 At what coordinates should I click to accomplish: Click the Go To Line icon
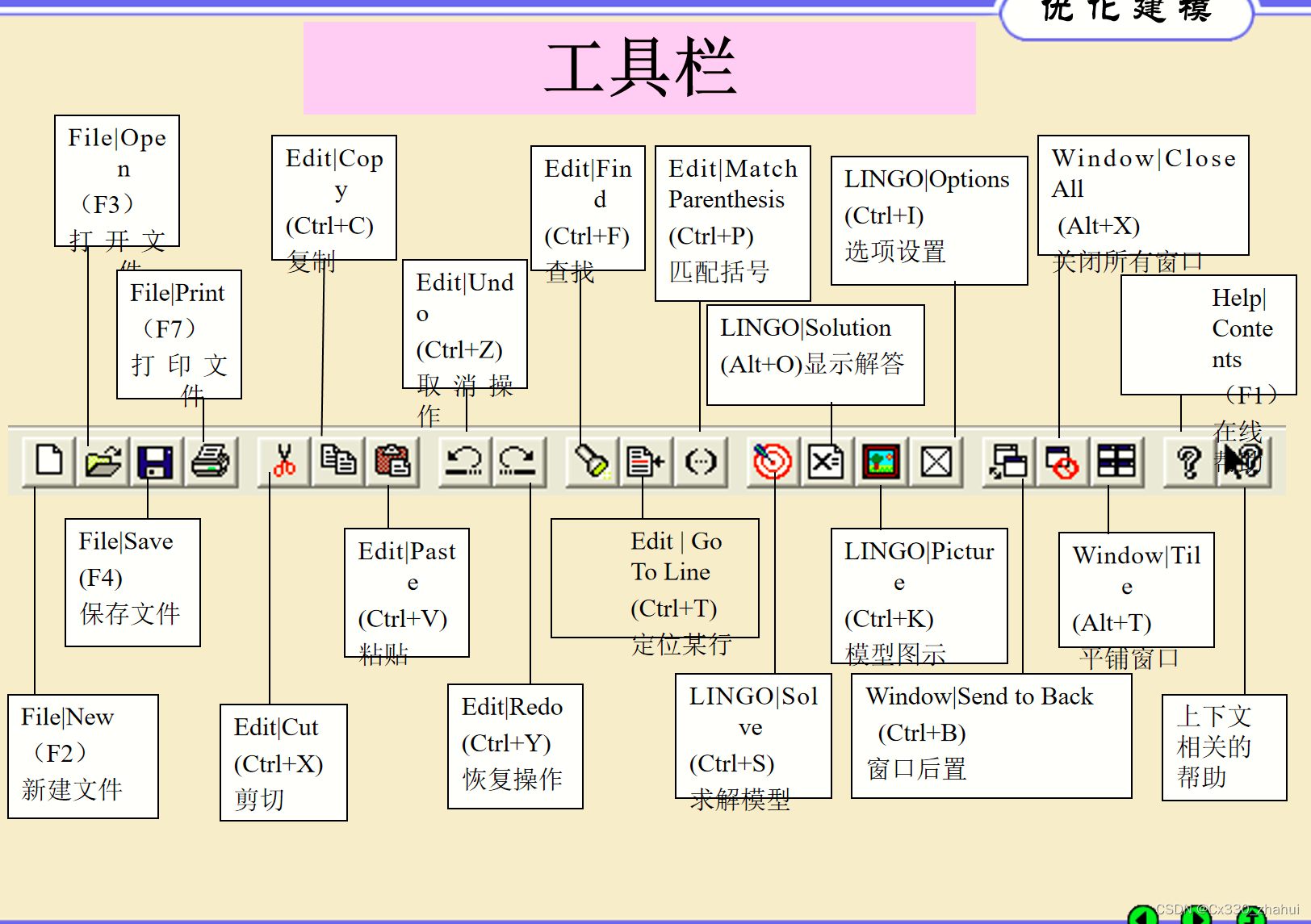646,462
